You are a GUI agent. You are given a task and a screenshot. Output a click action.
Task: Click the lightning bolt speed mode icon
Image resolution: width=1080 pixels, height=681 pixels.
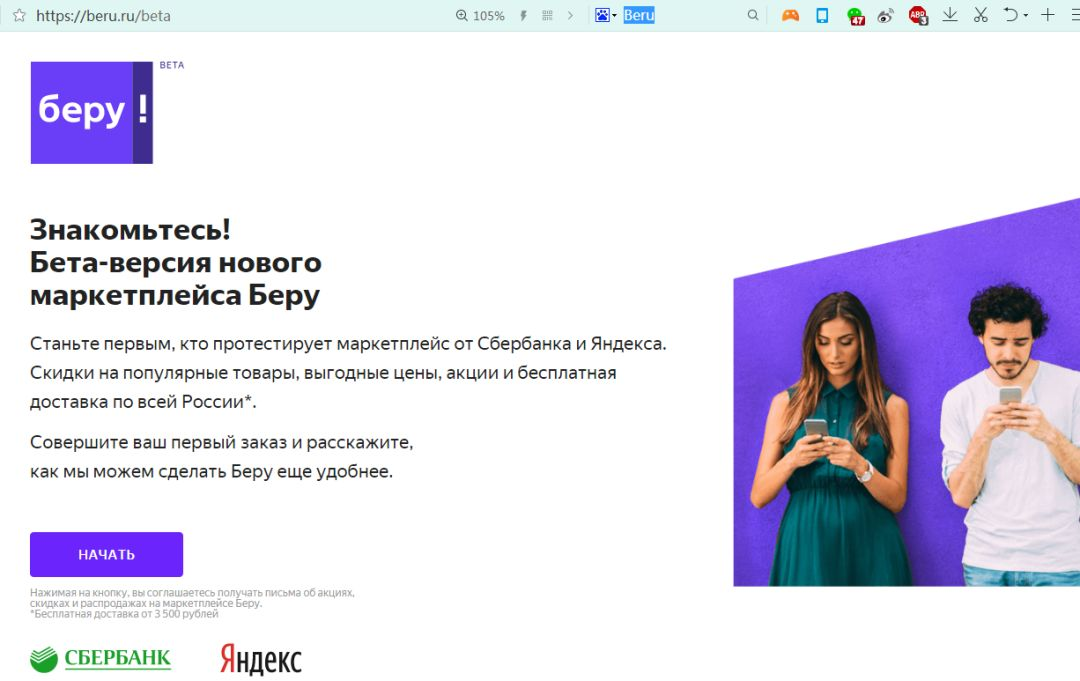tap(523, 15)
